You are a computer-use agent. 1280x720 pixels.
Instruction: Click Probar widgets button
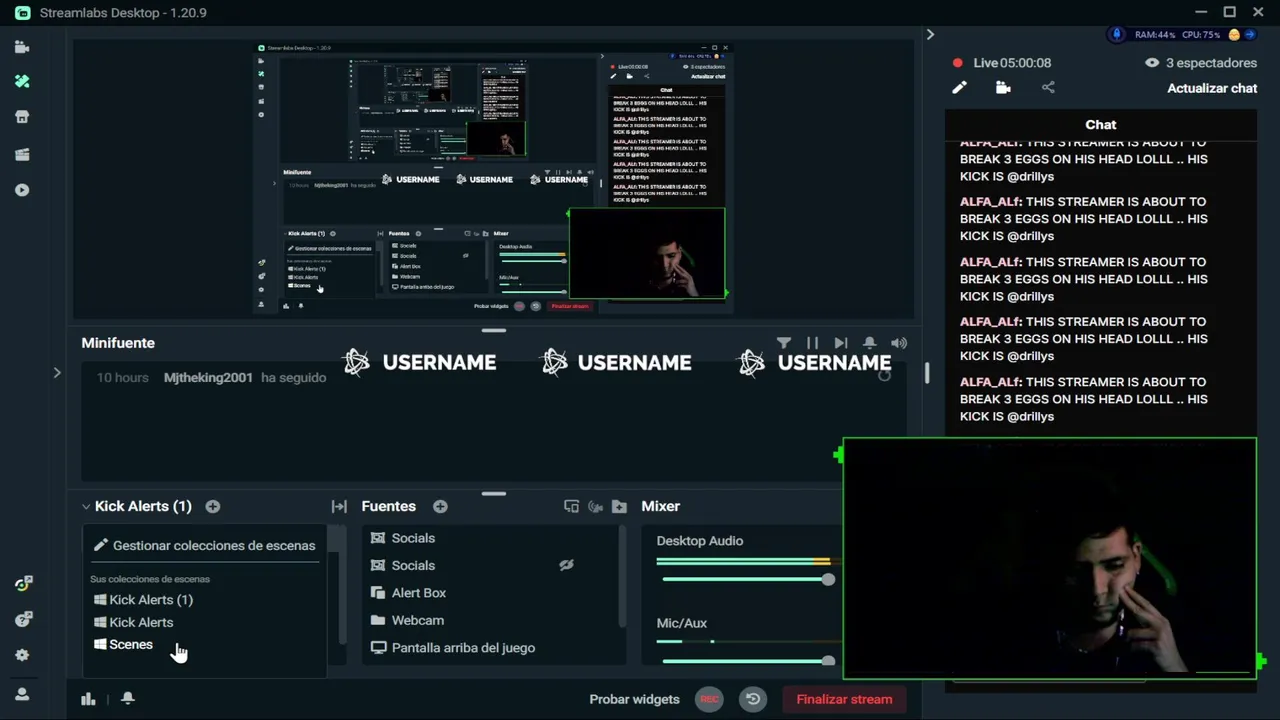(x=634, y=699)
